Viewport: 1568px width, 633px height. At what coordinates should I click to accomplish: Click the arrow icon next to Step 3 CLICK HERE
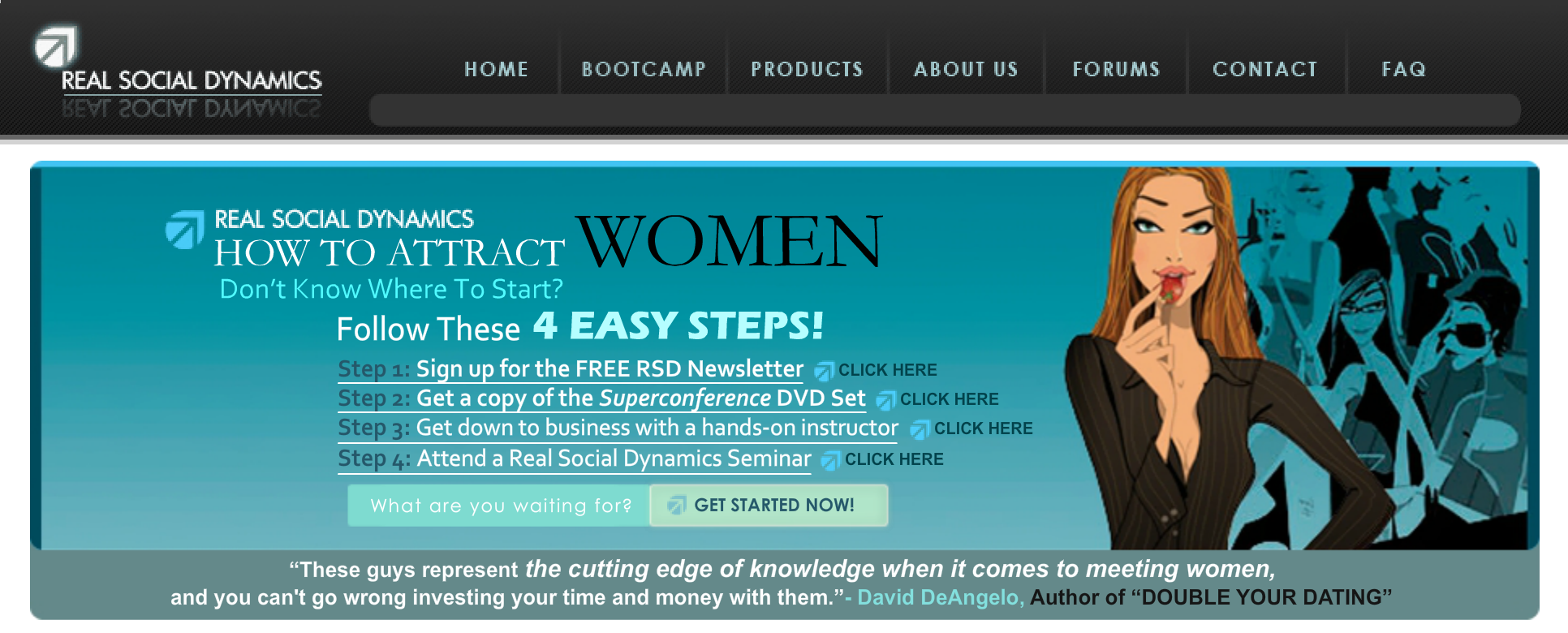pos(920,429)
